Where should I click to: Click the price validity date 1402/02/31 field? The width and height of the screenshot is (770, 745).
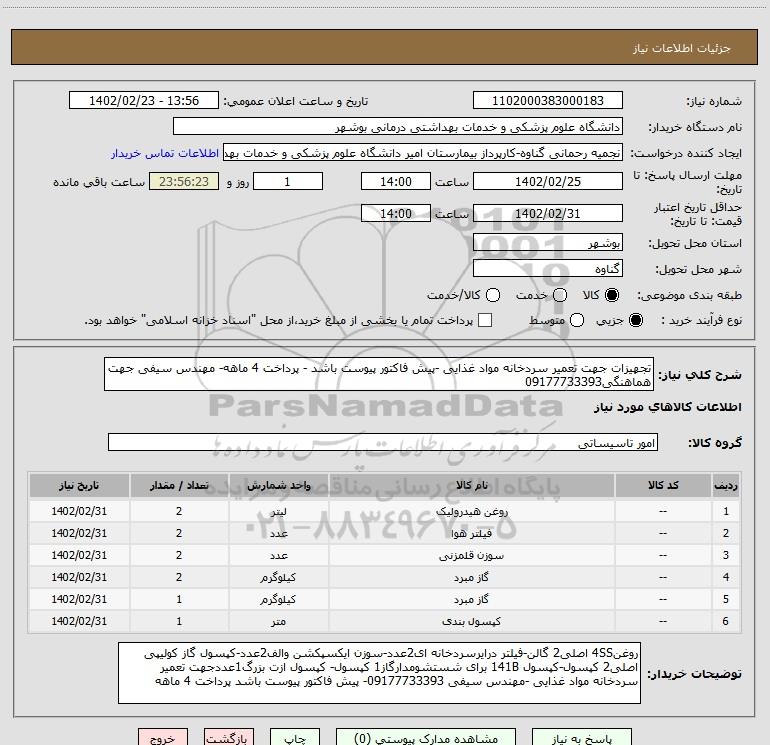[547, 214]
